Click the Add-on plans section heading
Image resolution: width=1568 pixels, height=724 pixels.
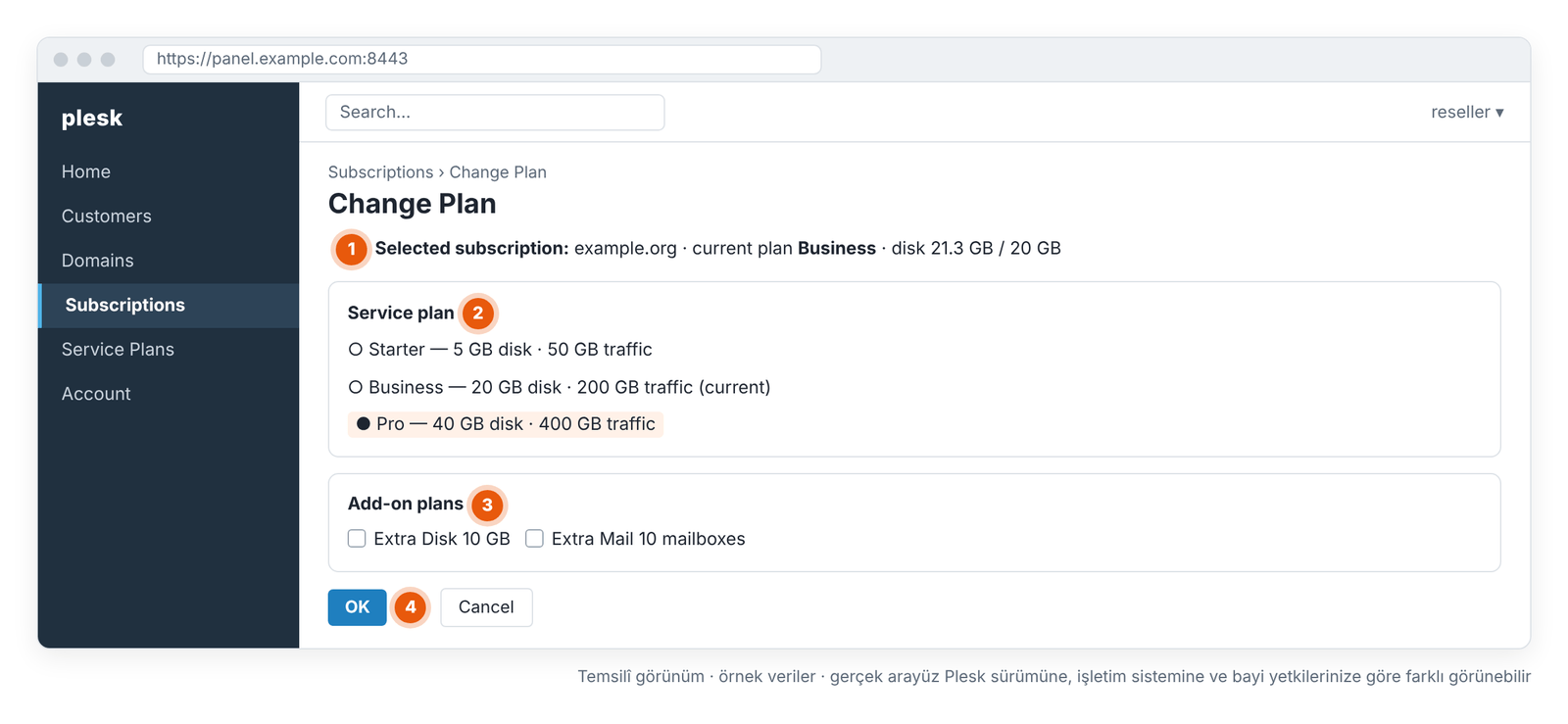point(406,504)
